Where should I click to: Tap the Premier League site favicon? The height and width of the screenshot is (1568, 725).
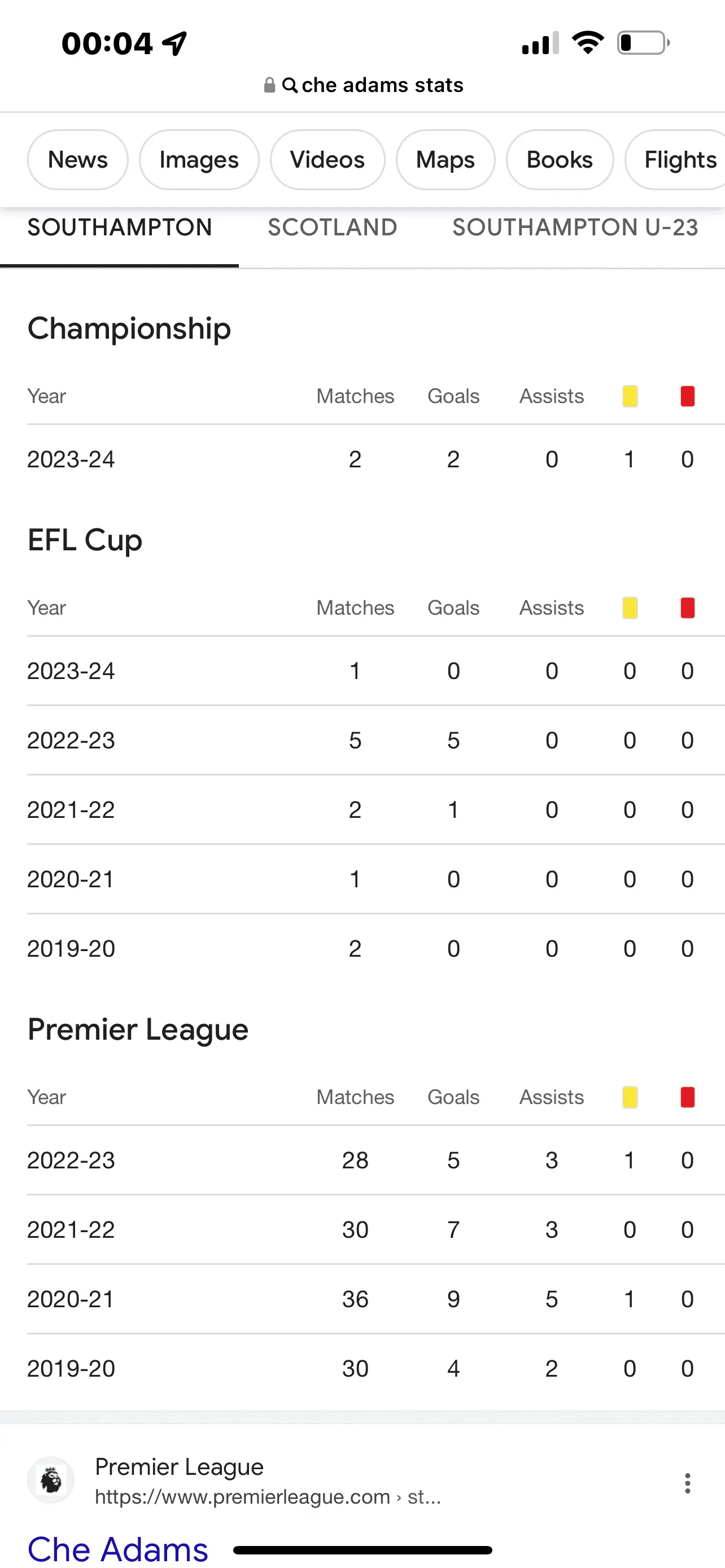click(x=51, y=1480)
